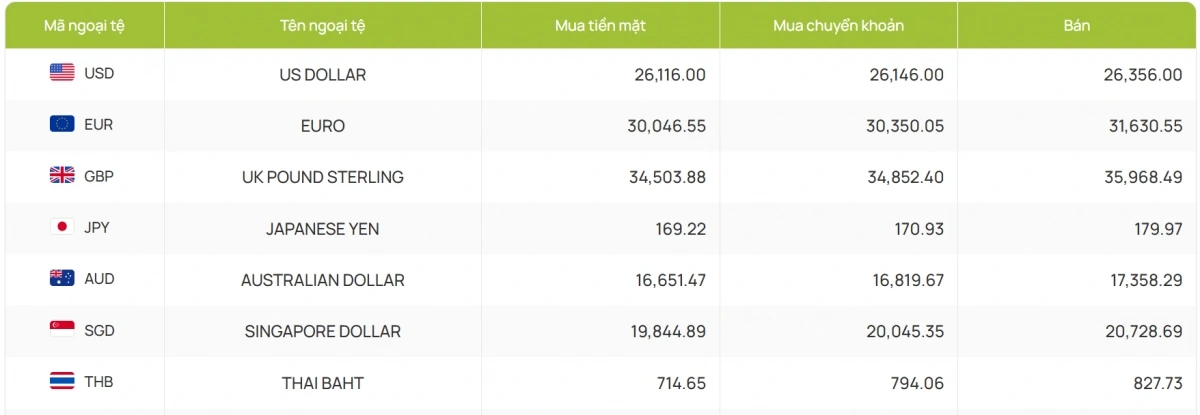Click the EUR cash buy rate 30,046.55
The width and height of the screenshot is (1200, 415).
669,126
